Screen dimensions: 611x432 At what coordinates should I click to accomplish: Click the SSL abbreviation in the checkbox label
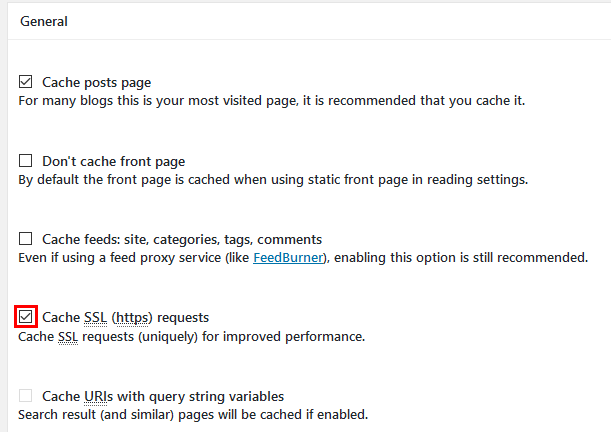pos(95,317)
